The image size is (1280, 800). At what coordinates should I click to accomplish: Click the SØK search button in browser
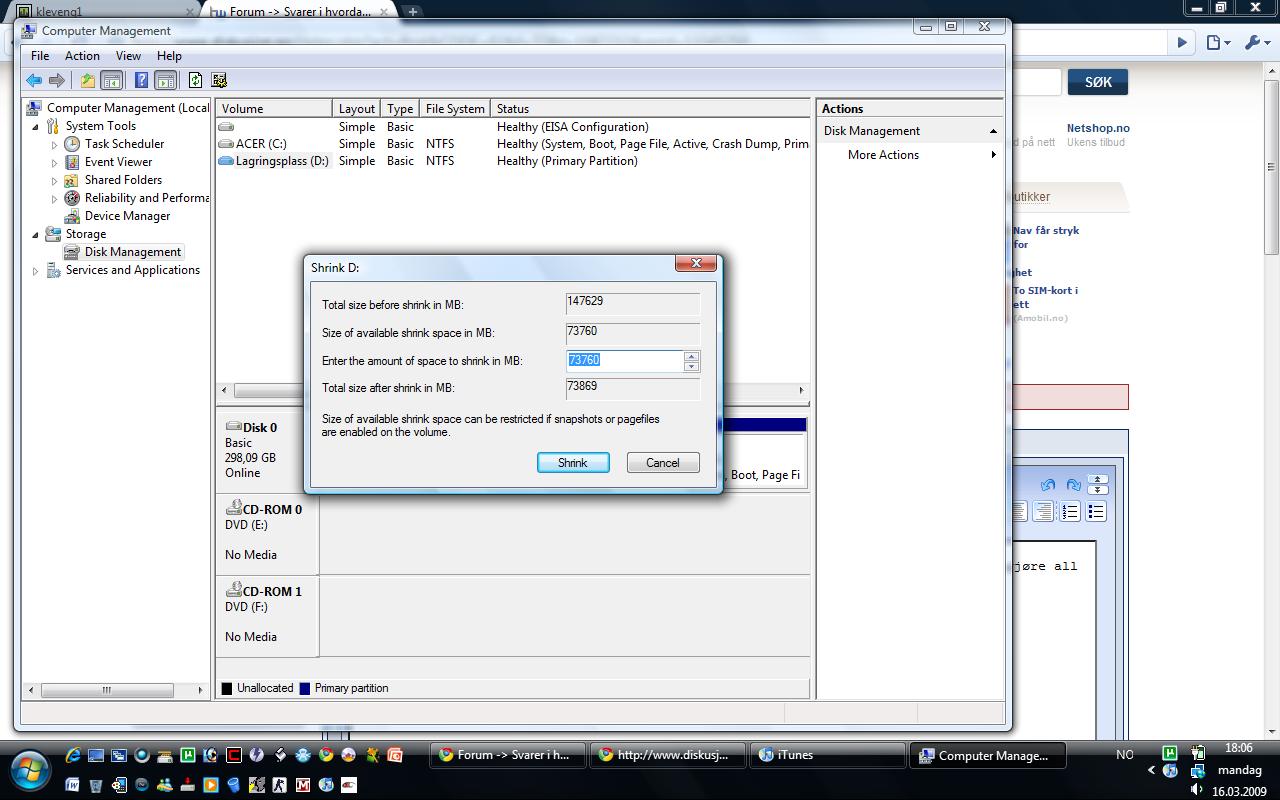coord(1098,82)
